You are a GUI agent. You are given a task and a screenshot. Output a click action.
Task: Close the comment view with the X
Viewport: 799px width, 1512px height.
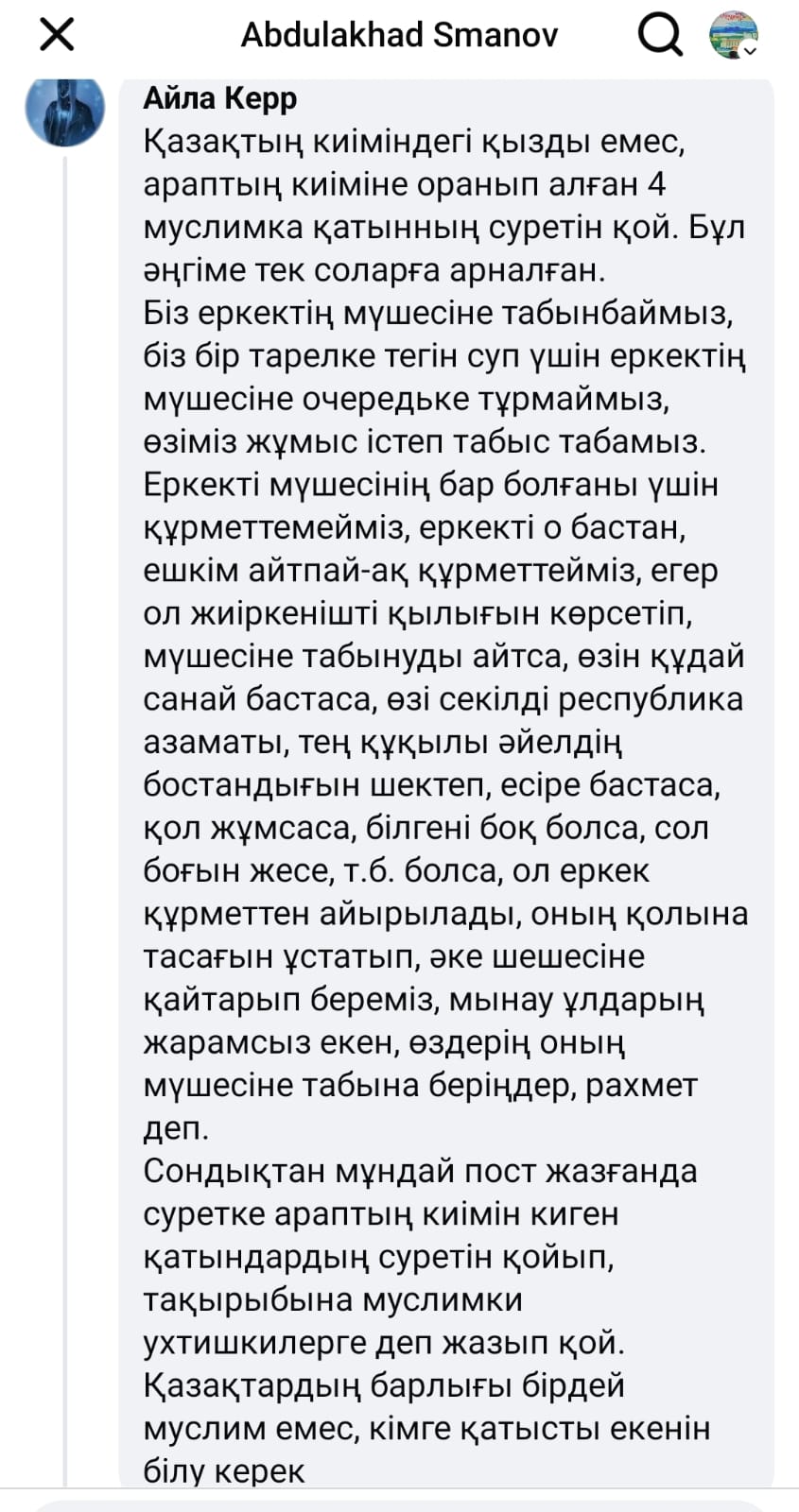pyautogui.click(x=58, y=36)
